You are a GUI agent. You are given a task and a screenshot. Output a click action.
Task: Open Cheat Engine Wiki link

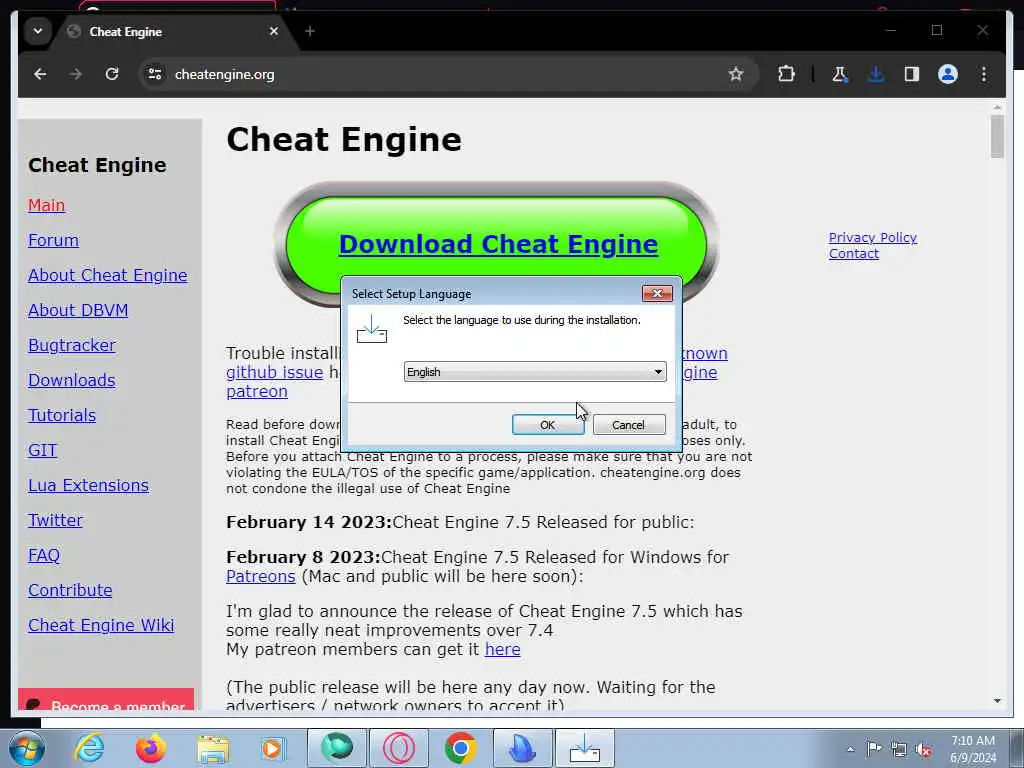point(101,625)
